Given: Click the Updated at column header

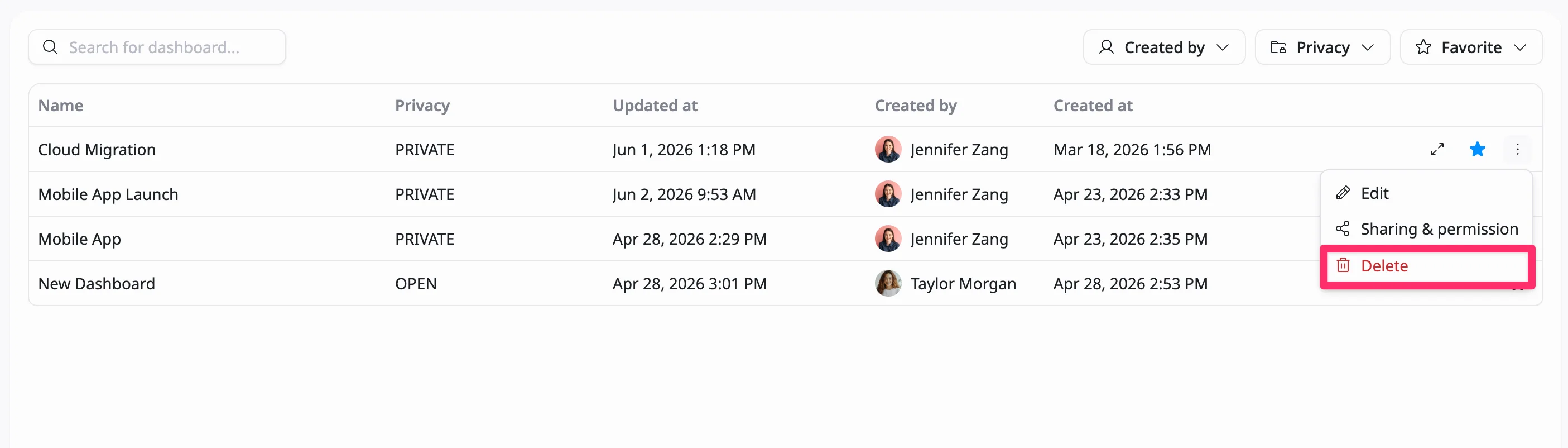Looking at the screenshot, I should click(x=655, y=106).
